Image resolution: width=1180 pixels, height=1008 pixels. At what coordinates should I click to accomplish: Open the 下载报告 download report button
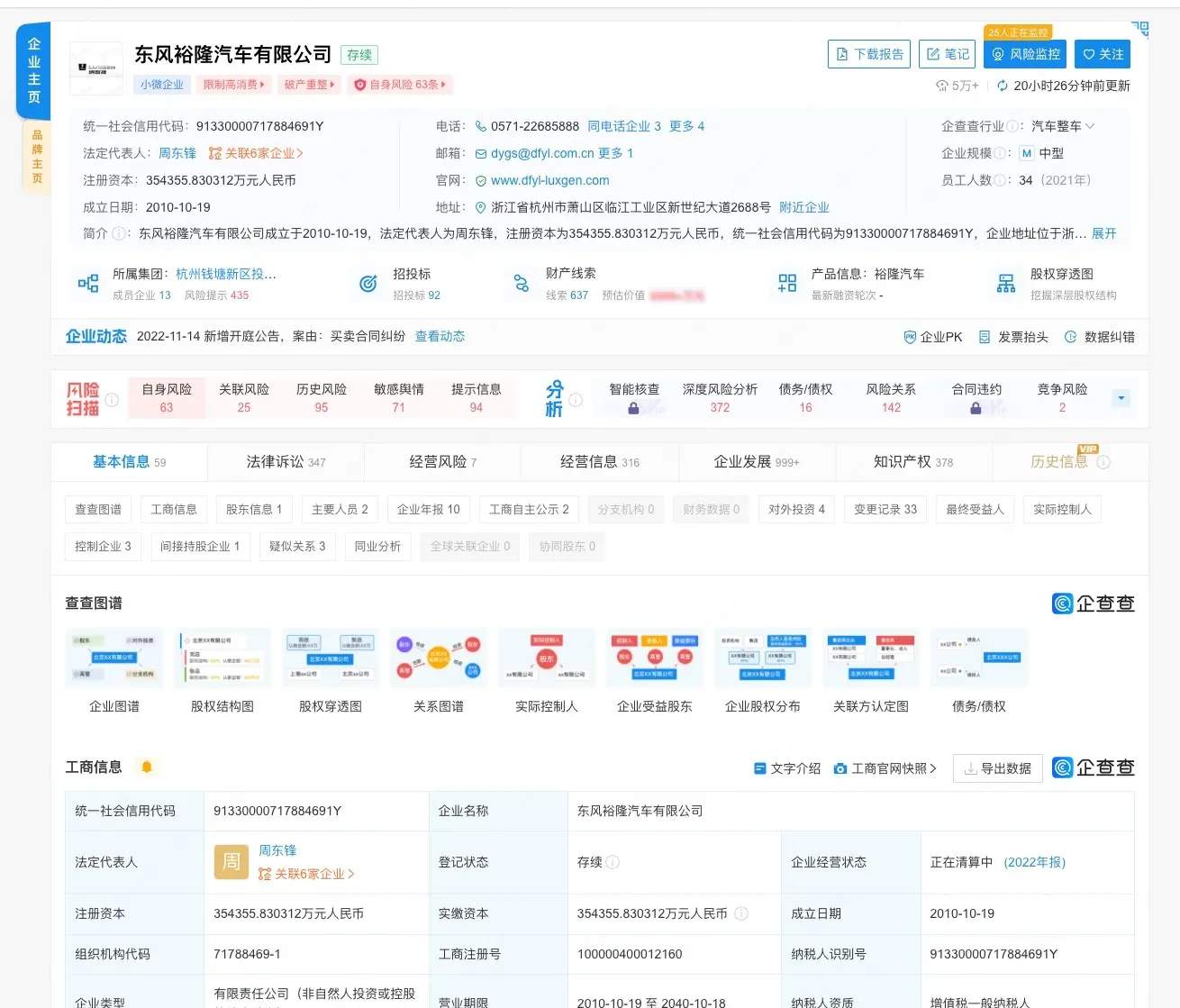pos(869,54)
